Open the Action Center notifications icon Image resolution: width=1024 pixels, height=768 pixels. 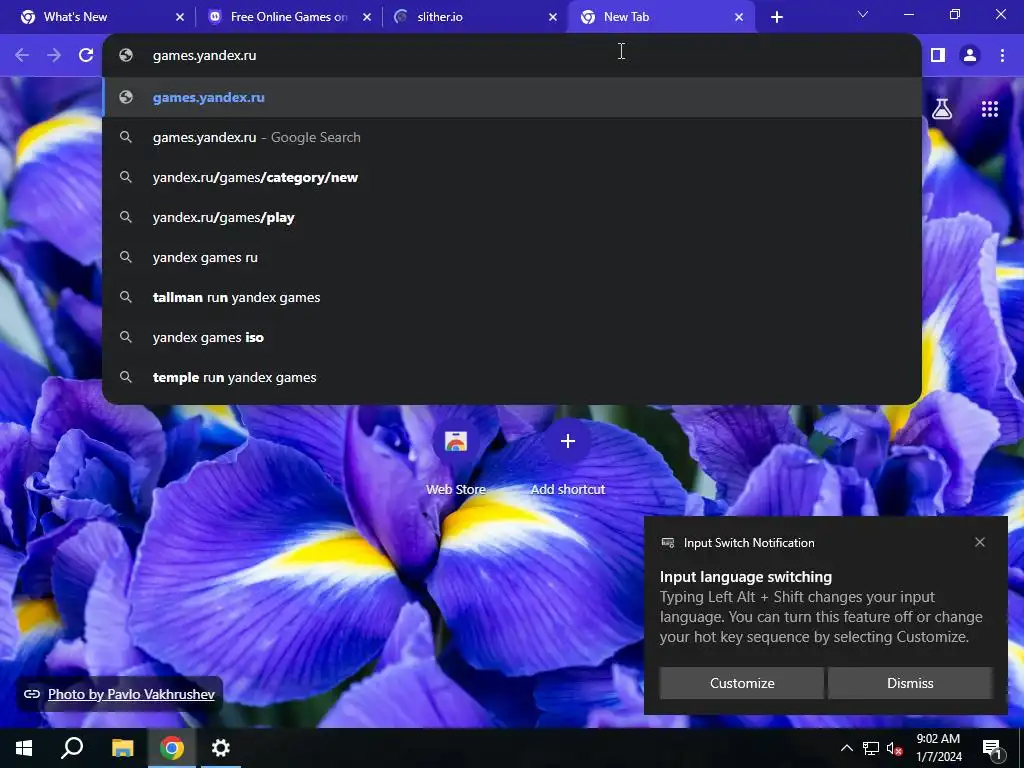click(x=992, y=748)
